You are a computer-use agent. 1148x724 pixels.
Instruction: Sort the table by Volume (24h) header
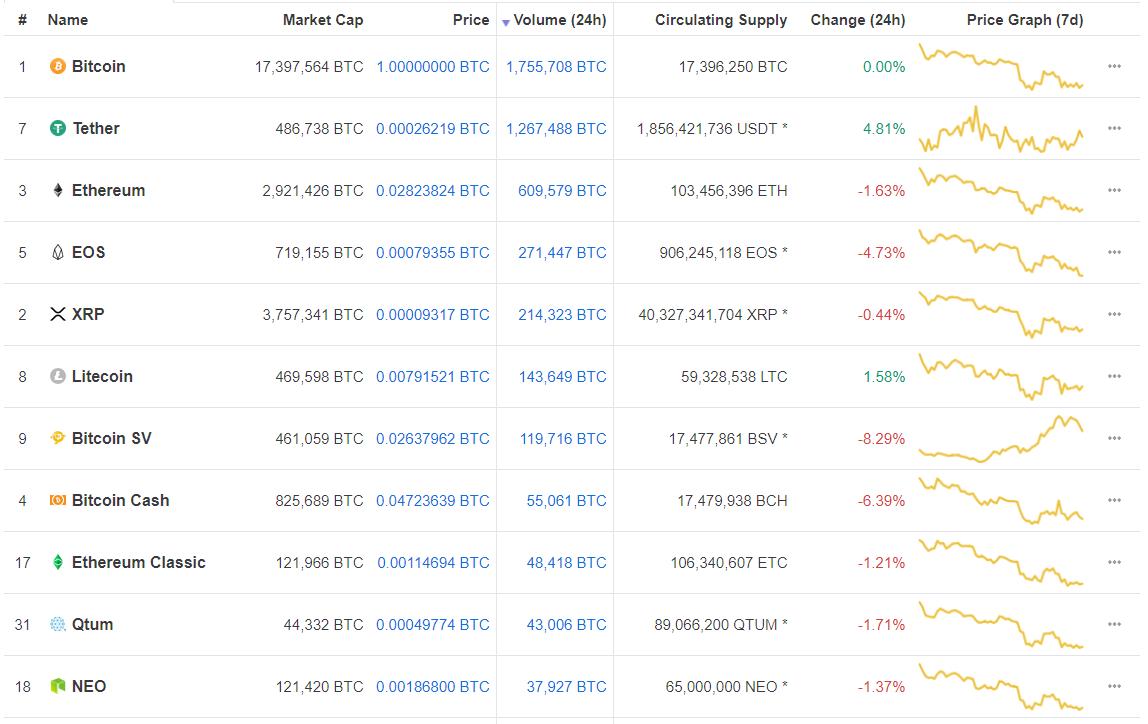(x=560, y=20)
